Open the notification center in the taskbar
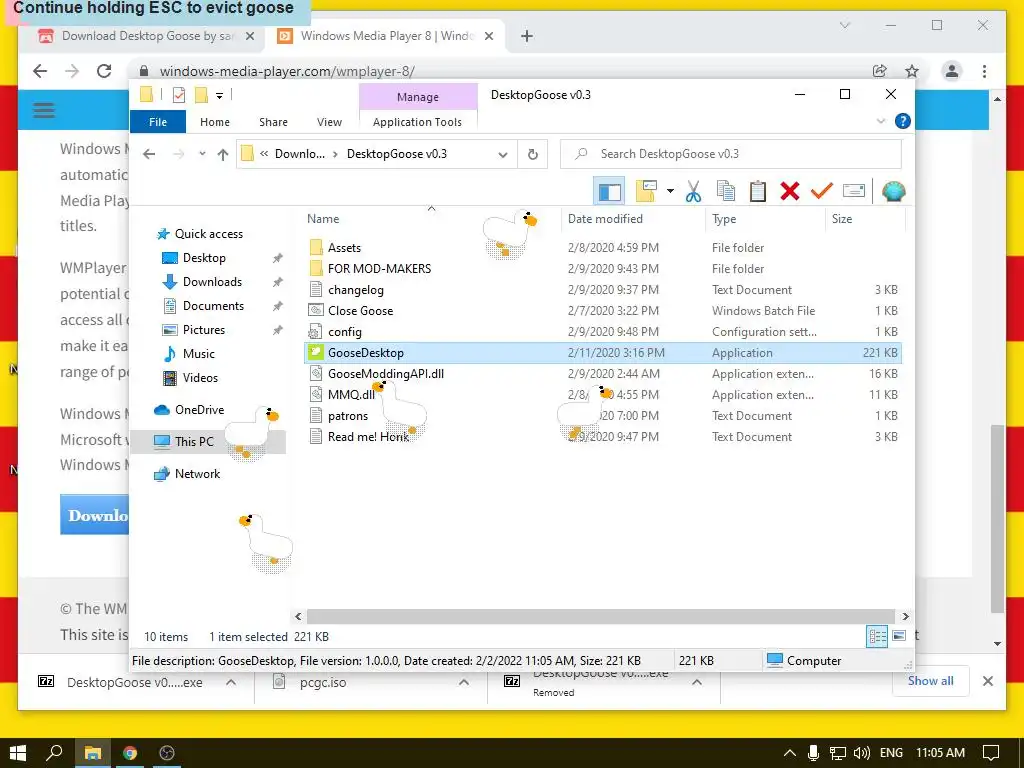Screen dimensions: 1024x768 tap(991, 753)
